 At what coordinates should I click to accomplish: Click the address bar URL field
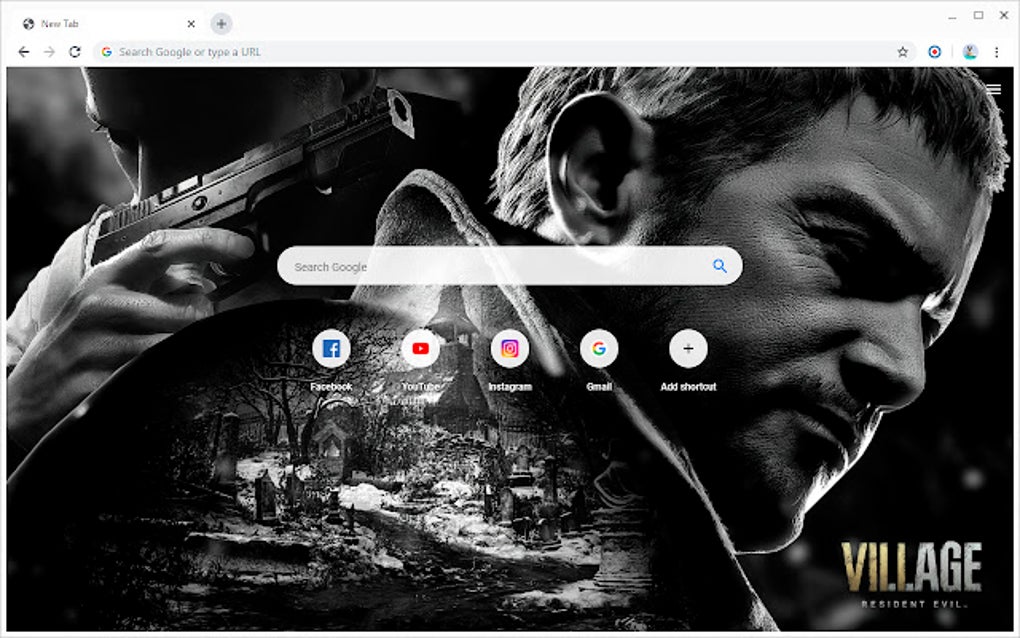pyautogui.click(x=504, y=52)
